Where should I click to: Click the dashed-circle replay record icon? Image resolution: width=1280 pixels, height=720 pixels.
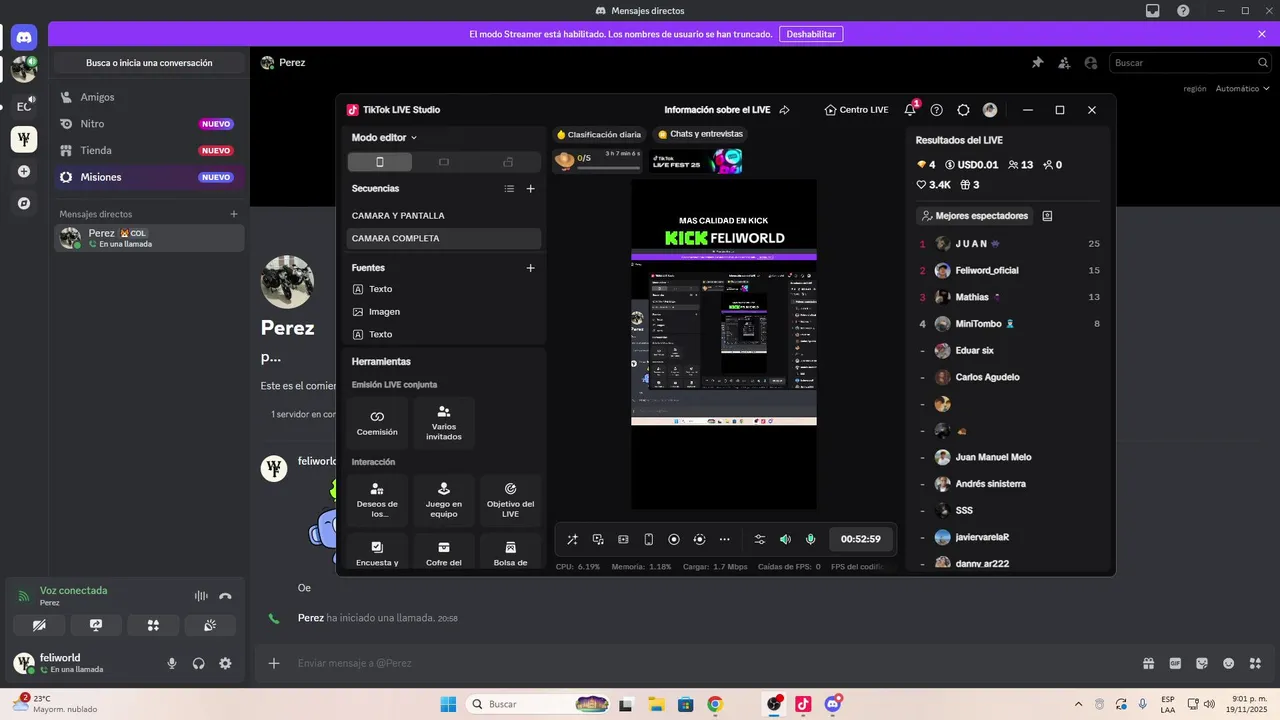pyautogui.click(x=699, y=539)
